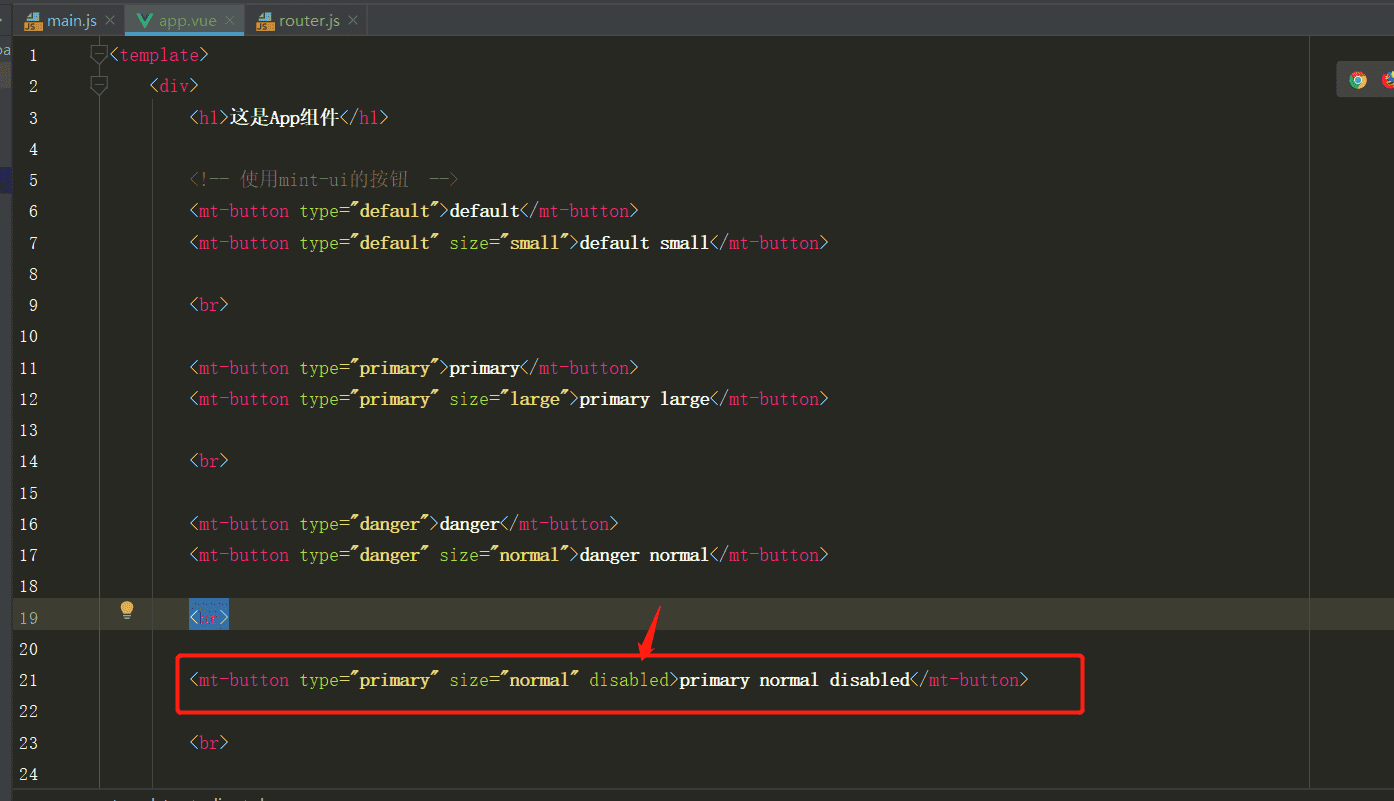Screen dimensions: 1394x801
Task: Click the br tag on line 23
Action: (209, 743)
